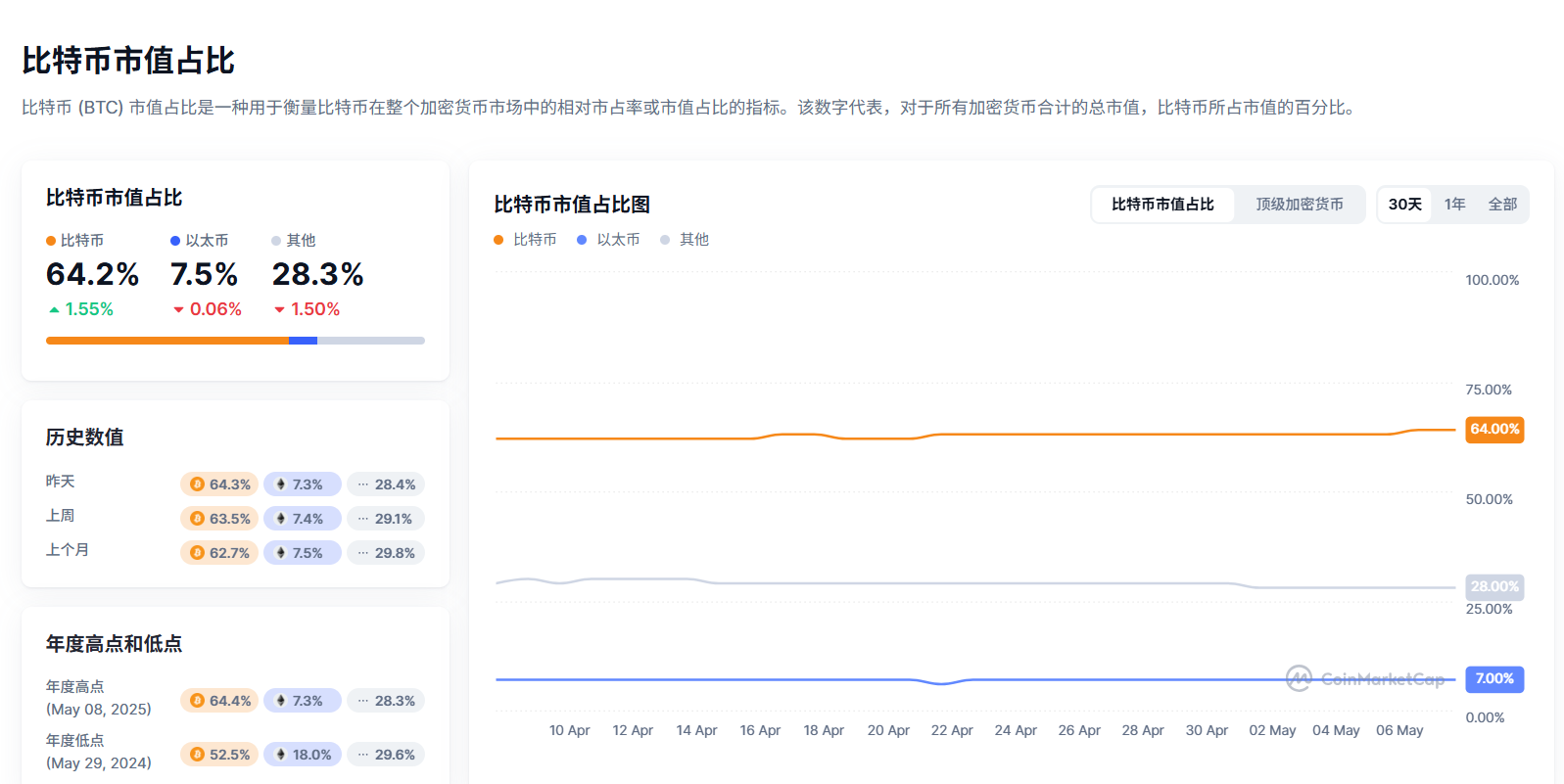This screenshot has height=784, width=1564.
Task: Click the orange 64.00% chart value label
Action: tap(1494, 430)
